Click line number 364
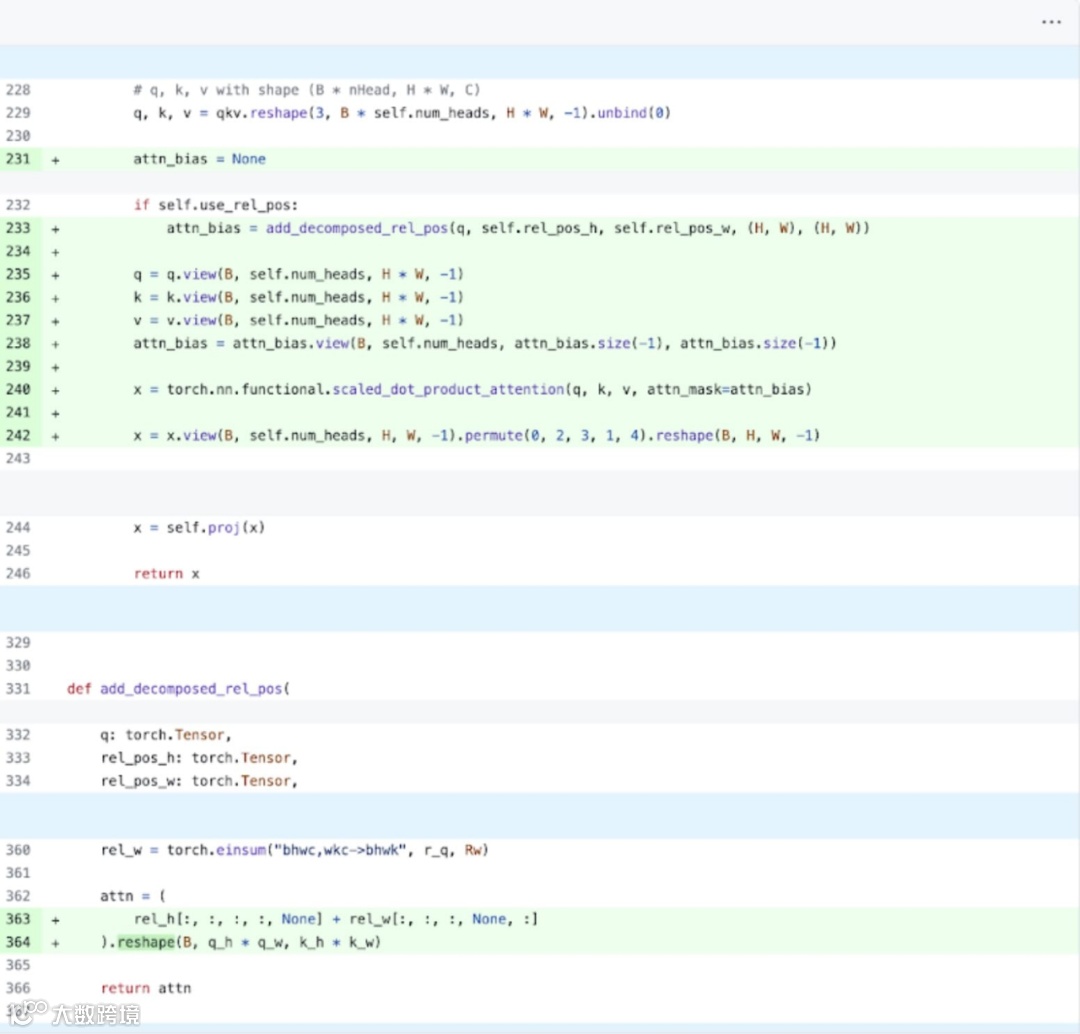The height and width of the screenshot is (1034, 1080). (x=18, y=942)
